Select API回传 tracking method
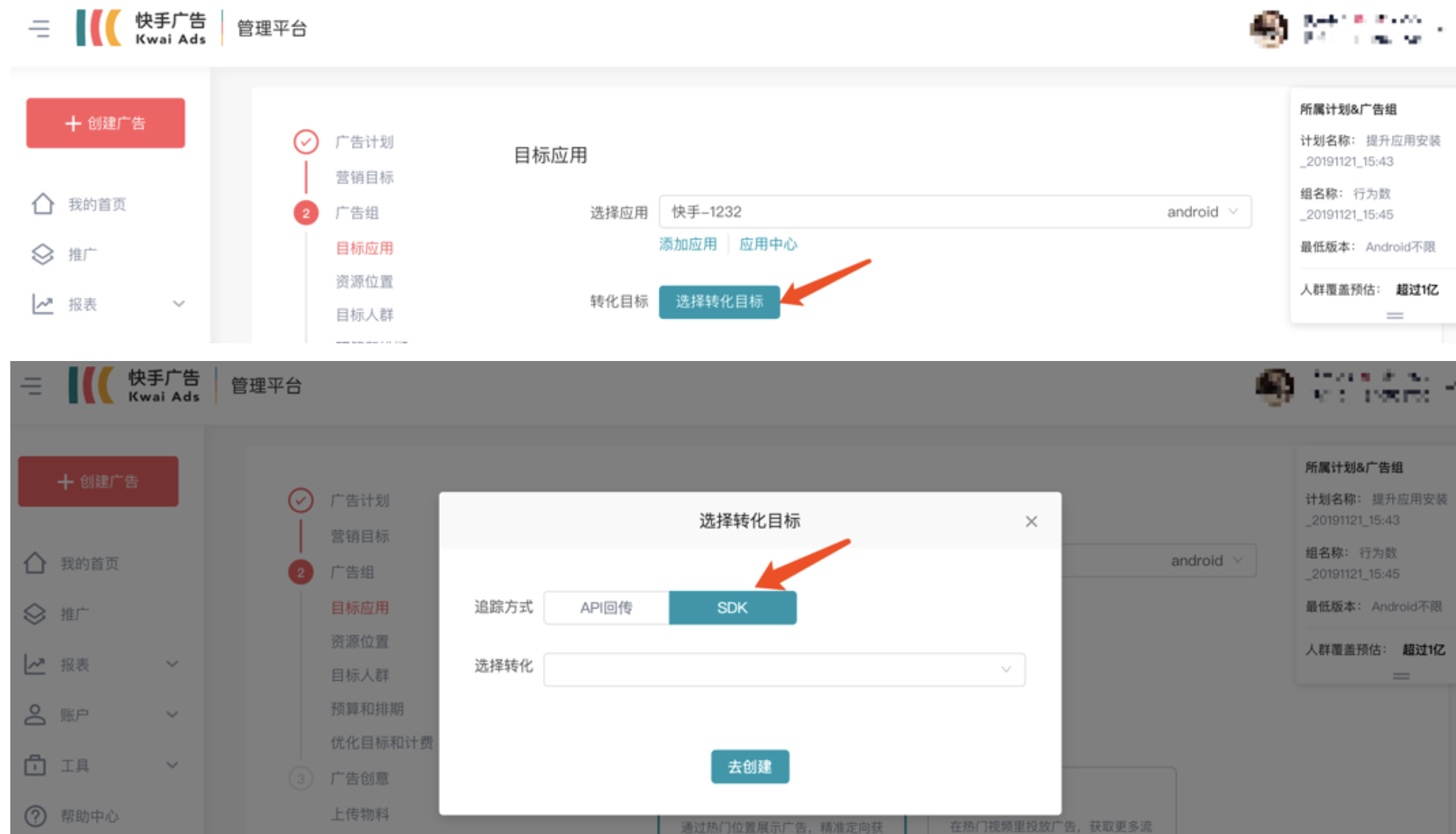The height and width of the screenshot is (834, 1456). (x=606, y=608)
